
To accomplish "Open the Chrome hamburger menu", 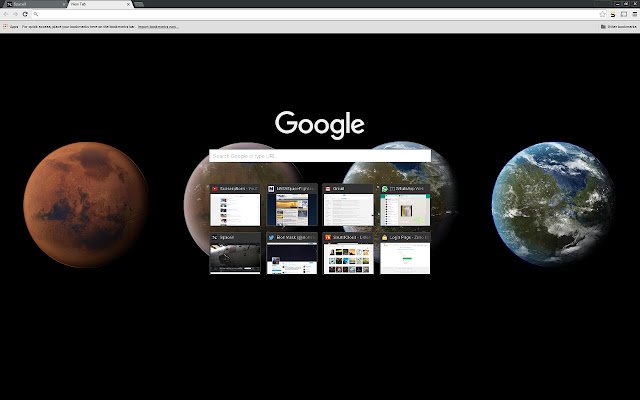I will pyautogui.click(x=634, y=14).
